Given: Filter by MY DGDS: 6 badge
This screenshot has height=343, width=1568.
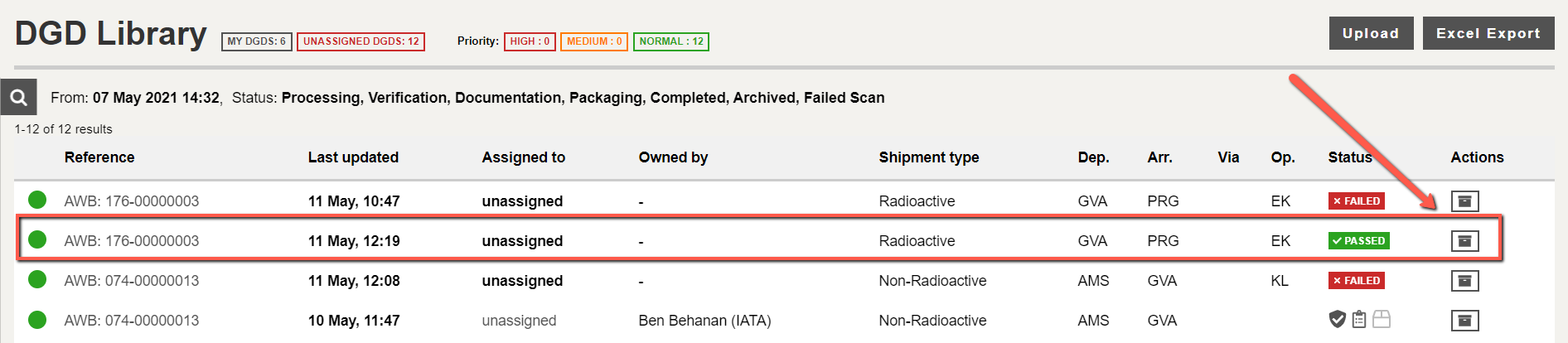Looking at the screenshot, I should click(257, 41).
